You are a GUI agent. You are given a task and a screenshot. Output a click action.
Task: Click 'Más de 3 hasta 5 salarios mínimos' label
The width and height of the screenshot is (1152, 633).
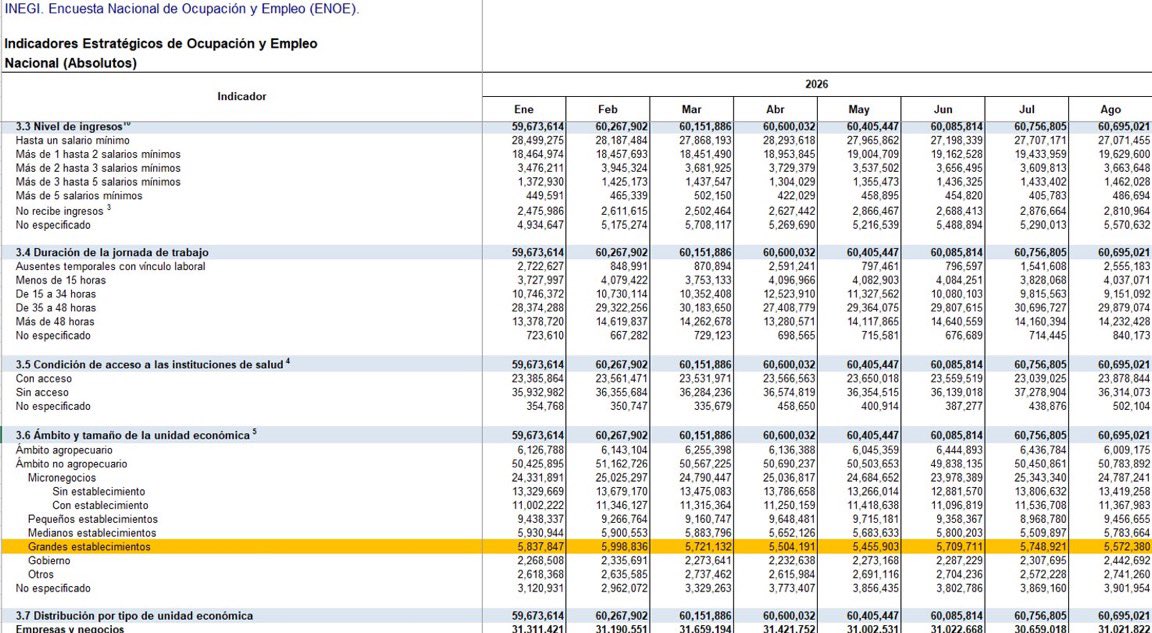tap(98, 181)
